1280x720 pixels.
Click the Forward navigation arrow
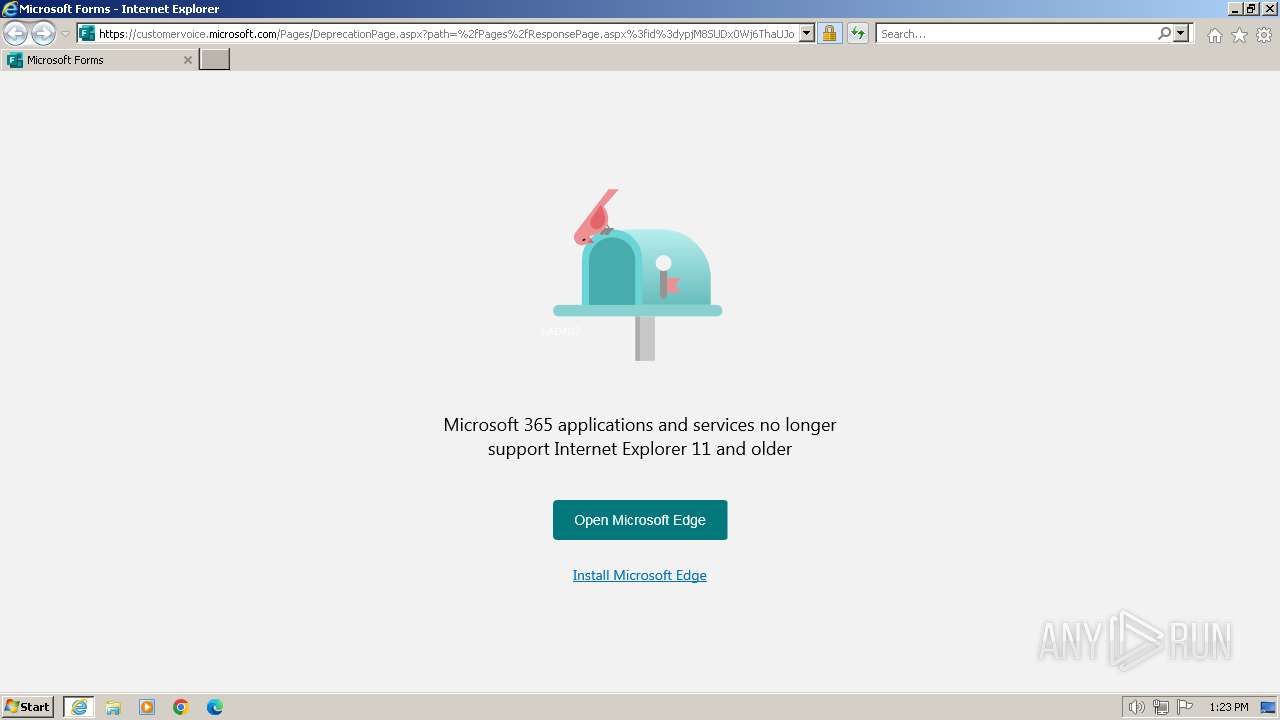pos(43,34)
